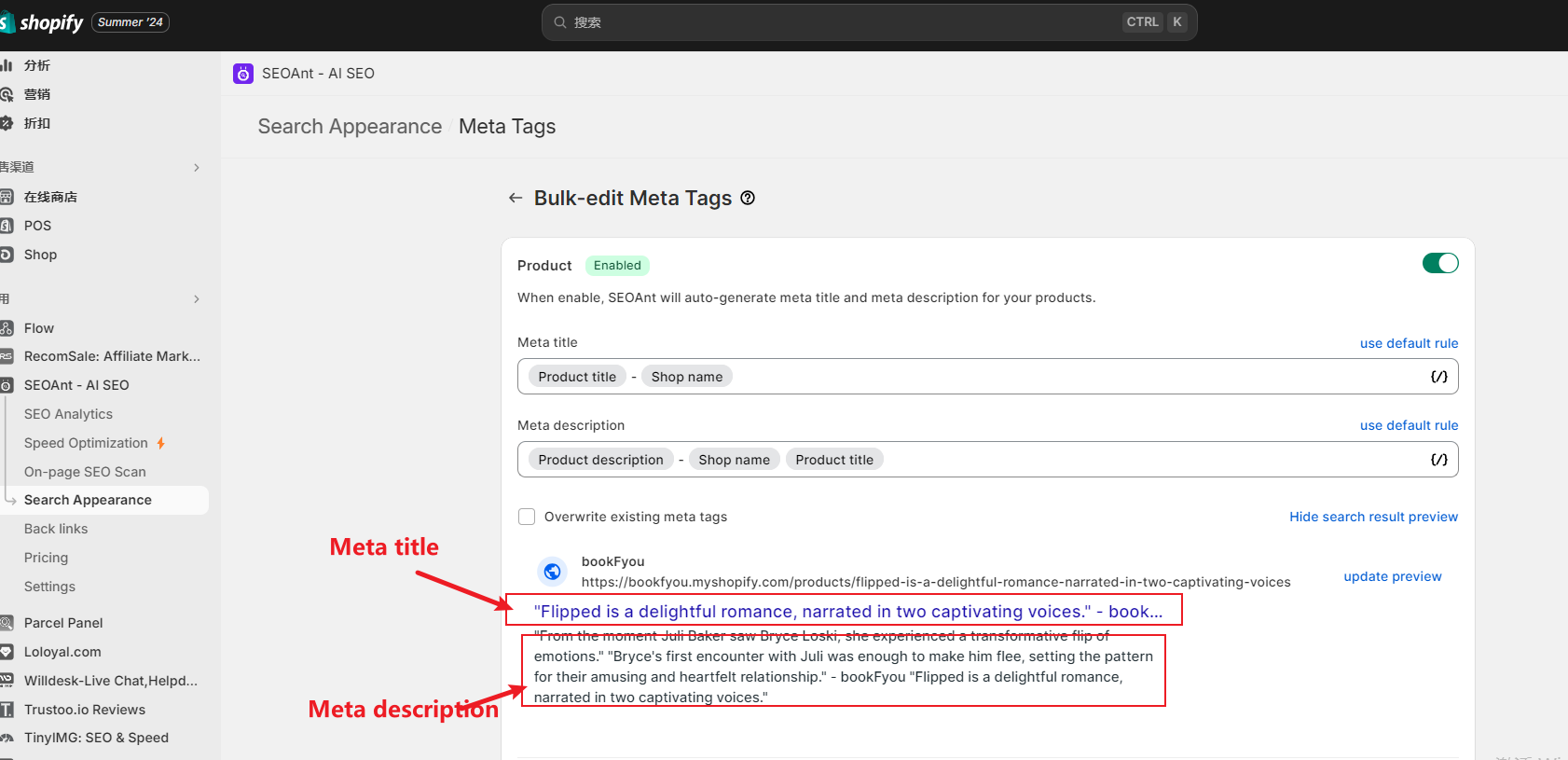Select Product description tag in Meta description
The height and width of the screenshot is (760, 1568).
[x=600, y=460]
